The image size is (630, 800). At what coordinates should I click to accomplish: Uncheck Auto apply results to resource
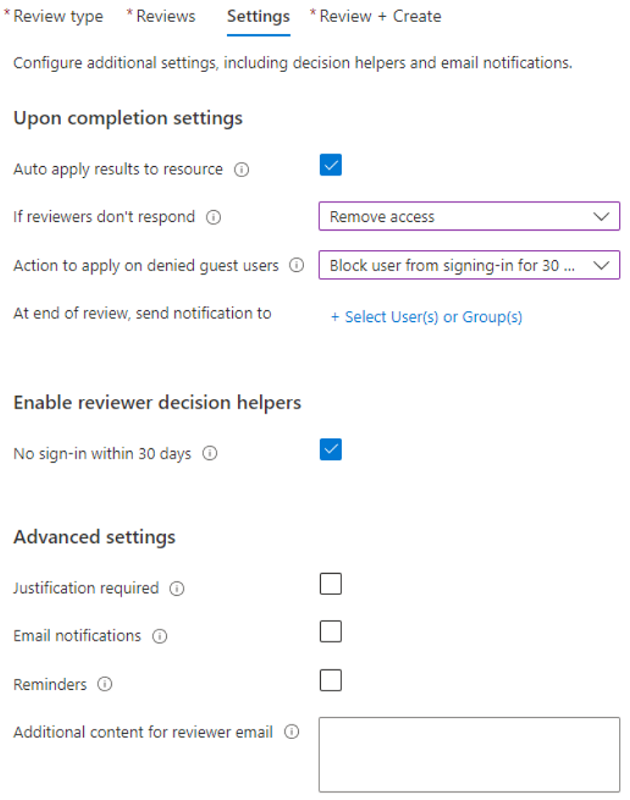[x=330, y=165]
